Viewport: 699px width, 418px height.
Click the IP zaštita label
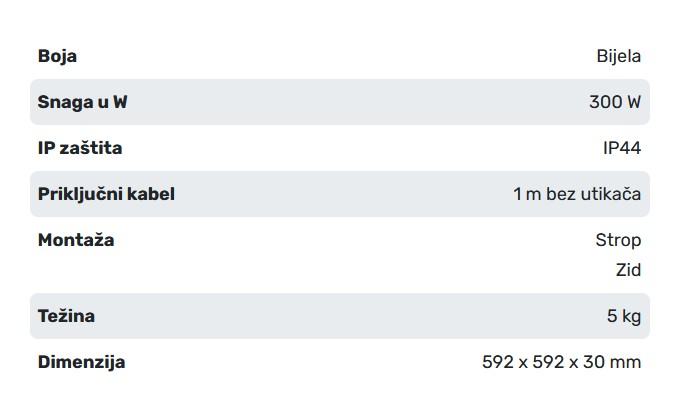pos(80,148)
